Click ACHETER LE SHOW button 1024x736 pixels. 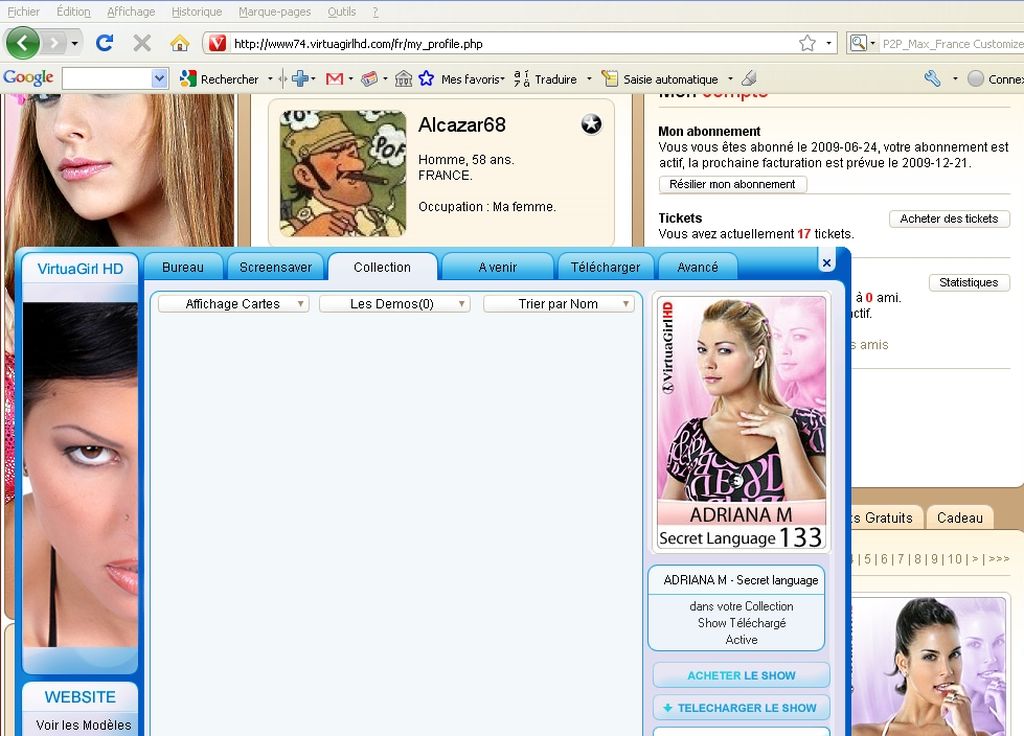(741, 675)
